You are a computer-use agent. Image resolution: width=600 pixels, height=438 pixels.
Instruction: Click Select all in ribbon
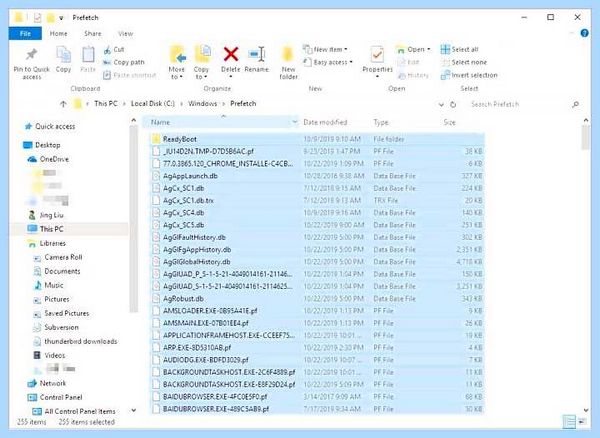460,49
